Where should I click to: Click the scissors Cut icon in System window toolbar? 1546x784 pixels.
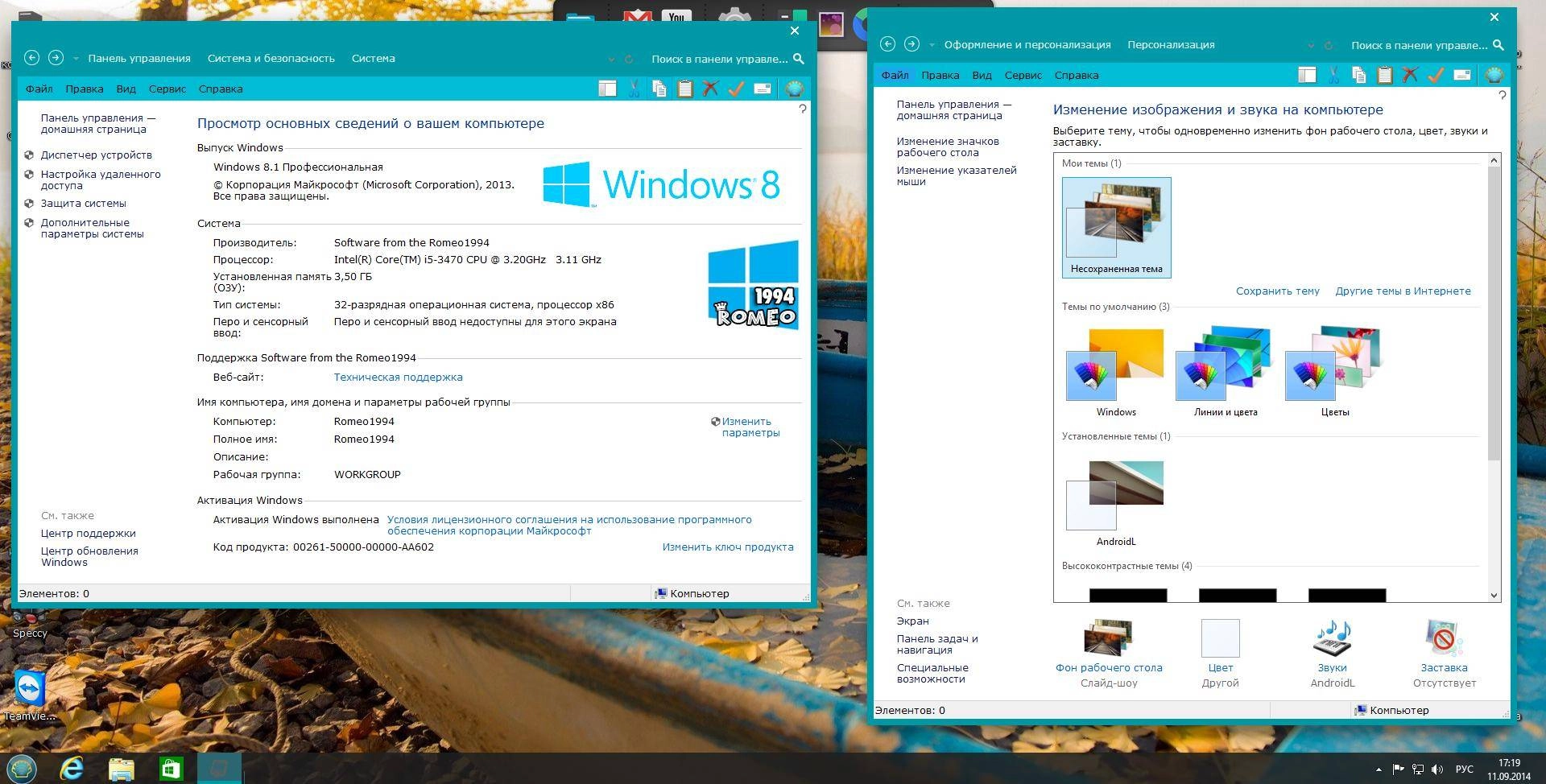pos(634,89)
